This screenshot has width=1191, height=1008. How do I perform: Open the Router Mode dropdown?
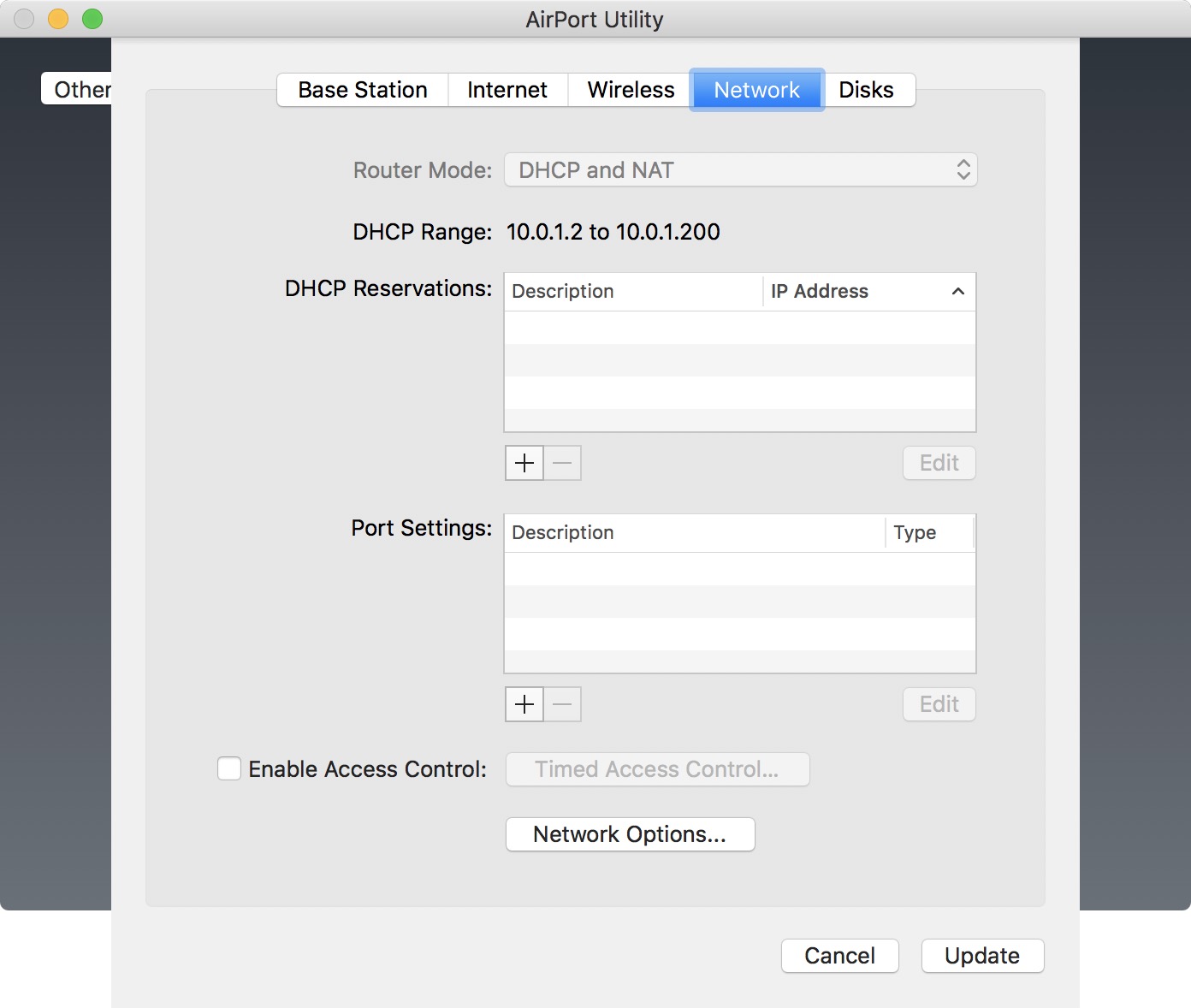pyautogui.click(x=741, y=170)
